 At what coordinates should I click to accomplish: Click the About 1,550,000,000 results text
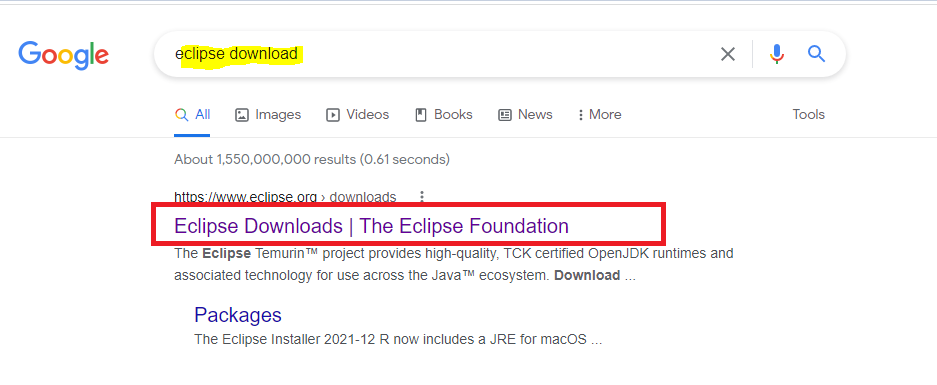[x=312, y=160]
